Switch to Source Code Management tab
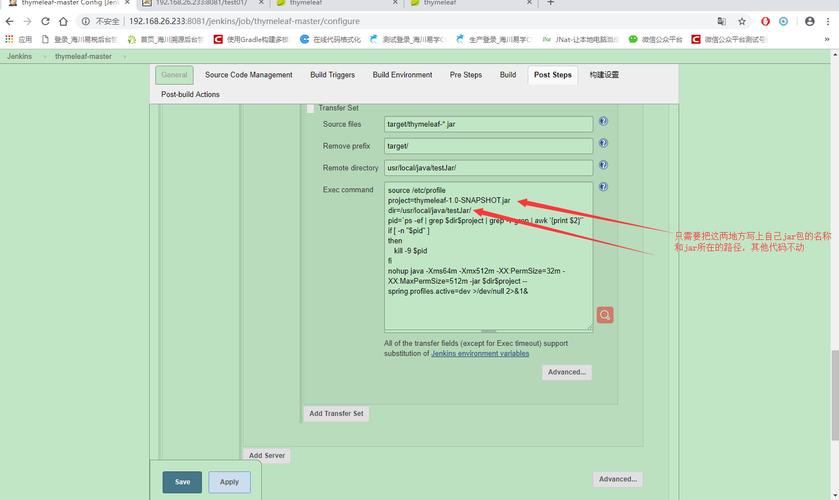Screen dimensions: 839x500 249,75
